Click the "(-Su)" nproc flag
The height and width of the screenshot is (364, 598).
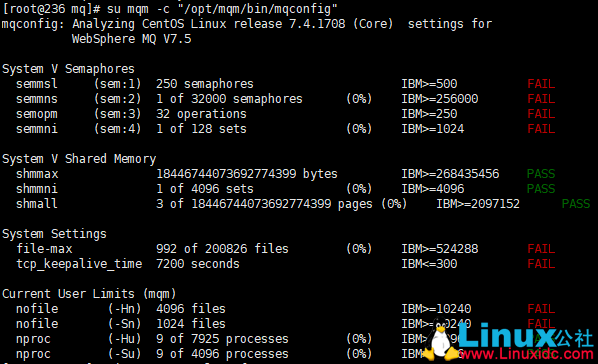click(x=124, y=354)
